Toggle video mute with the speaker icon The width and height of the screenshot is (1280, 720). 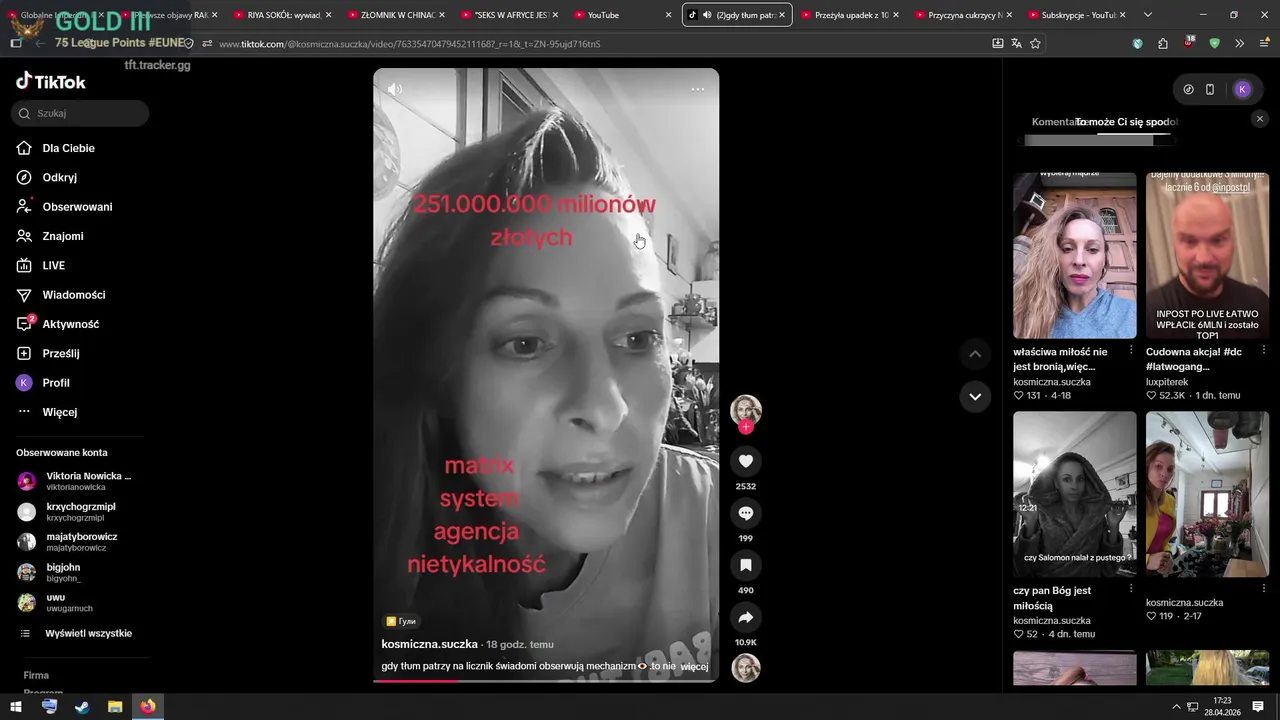(395, 89)
